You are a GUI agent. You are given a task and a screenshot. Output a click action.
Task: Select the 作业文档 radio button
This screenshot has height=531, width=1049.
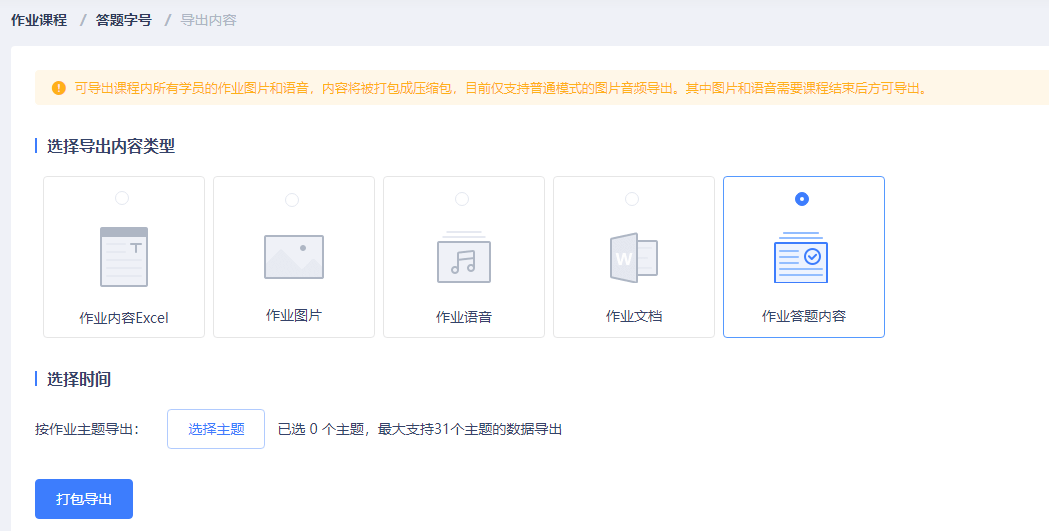tap(632, 199)
